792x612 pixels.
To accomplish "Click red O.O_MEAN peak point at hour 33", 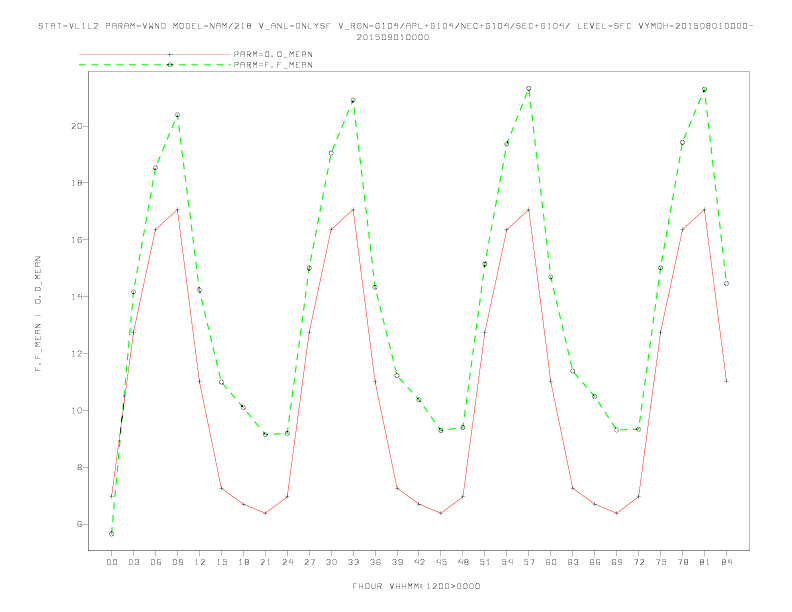I will [353, 210].
